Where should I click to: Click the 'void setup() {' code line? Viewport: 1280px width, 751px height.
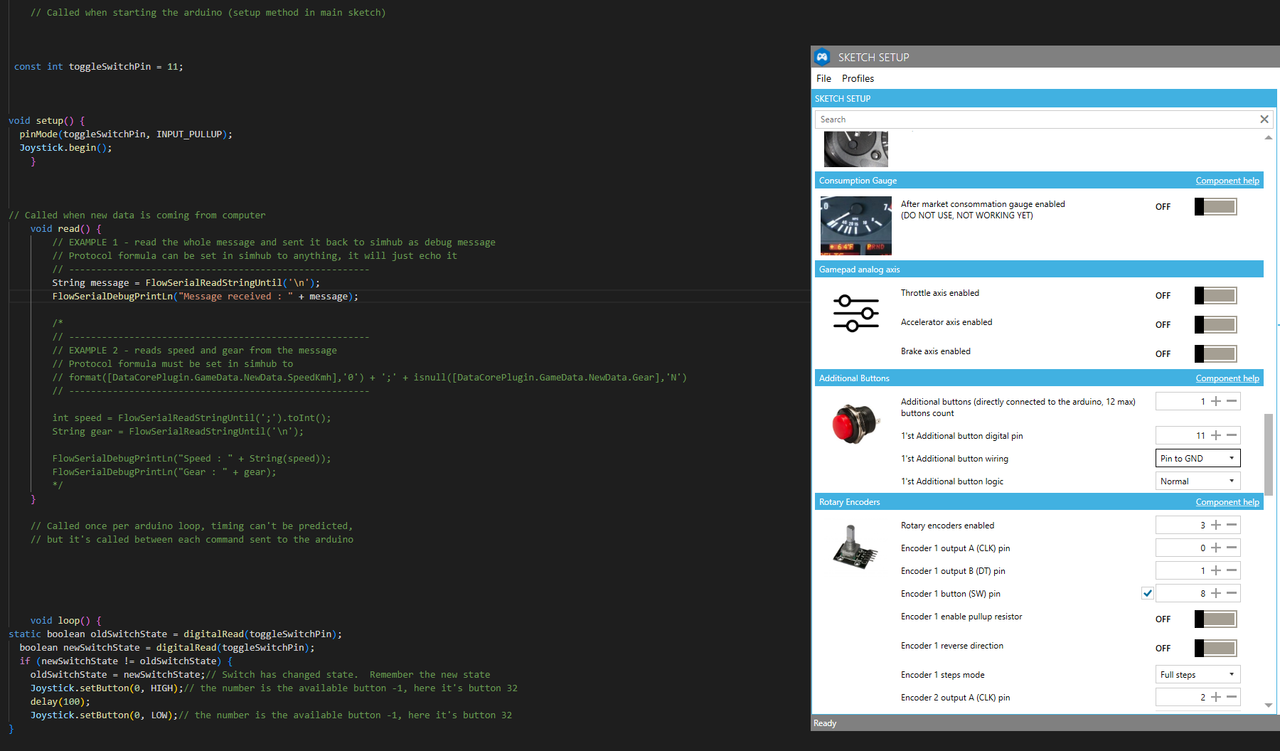coord(47,120)
